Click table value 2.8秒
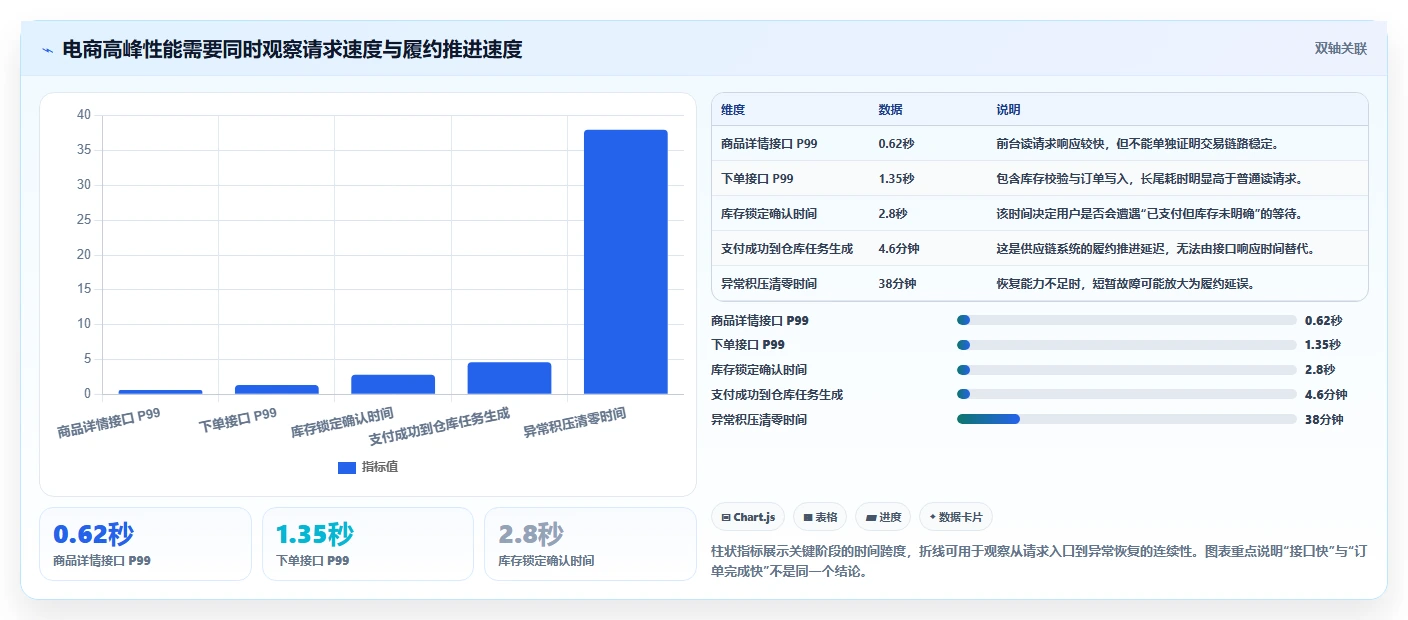The width and height of the screenshot is (1408, 620). [893, 214]
